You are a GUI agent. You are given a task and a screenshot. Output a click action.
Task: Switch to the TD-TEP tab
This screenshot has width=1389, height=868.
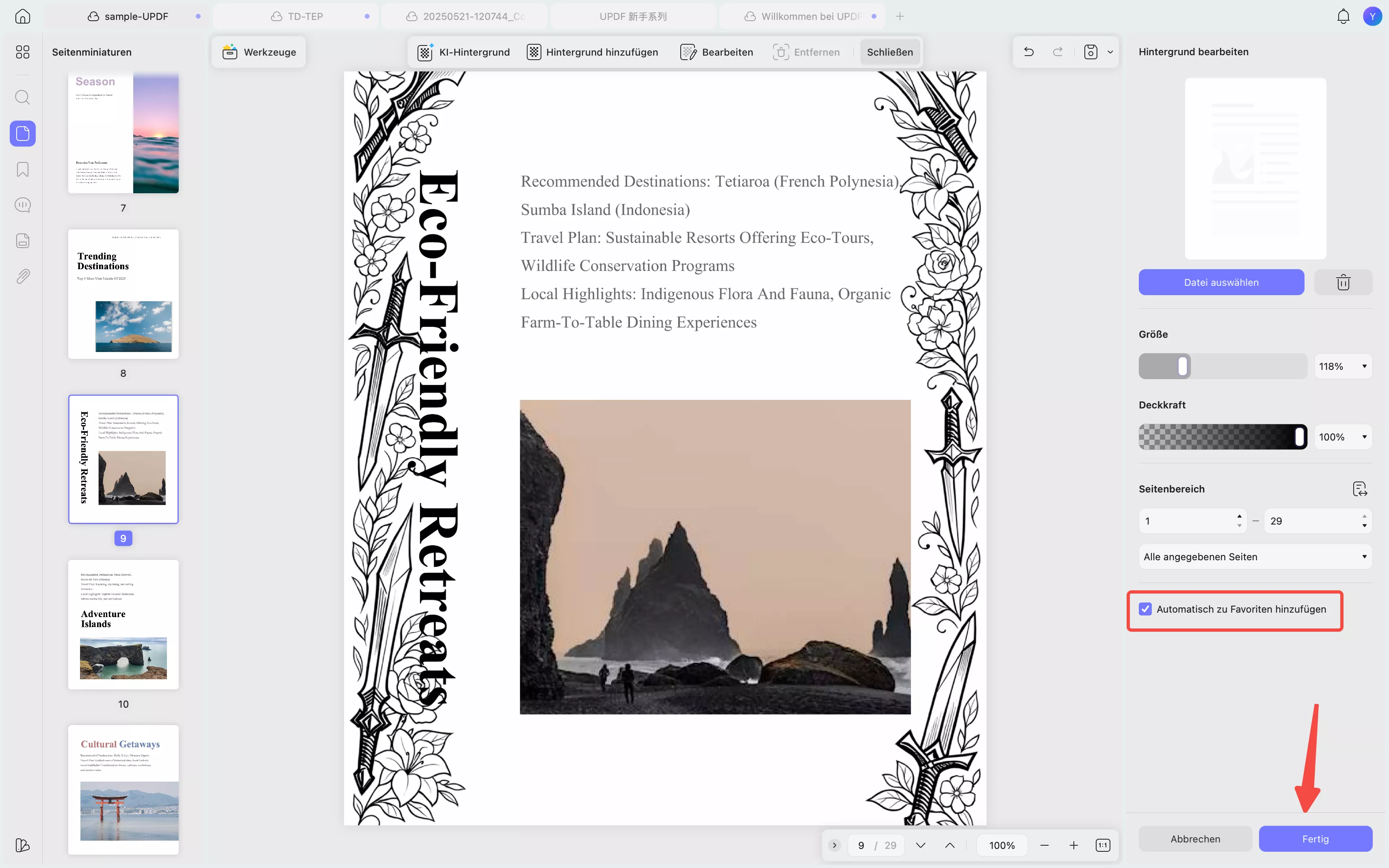click(305, 16)
